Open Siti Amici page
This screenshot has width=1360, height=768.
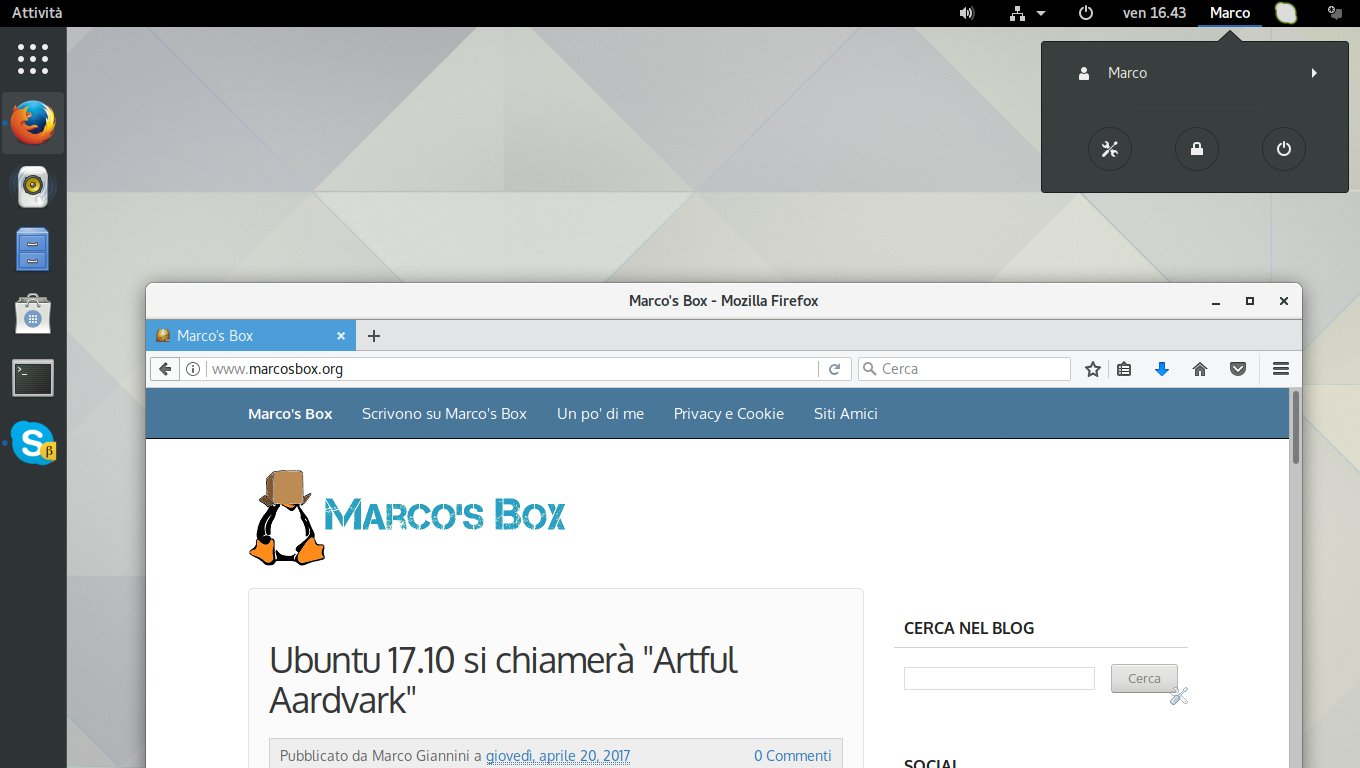point(846,414)
